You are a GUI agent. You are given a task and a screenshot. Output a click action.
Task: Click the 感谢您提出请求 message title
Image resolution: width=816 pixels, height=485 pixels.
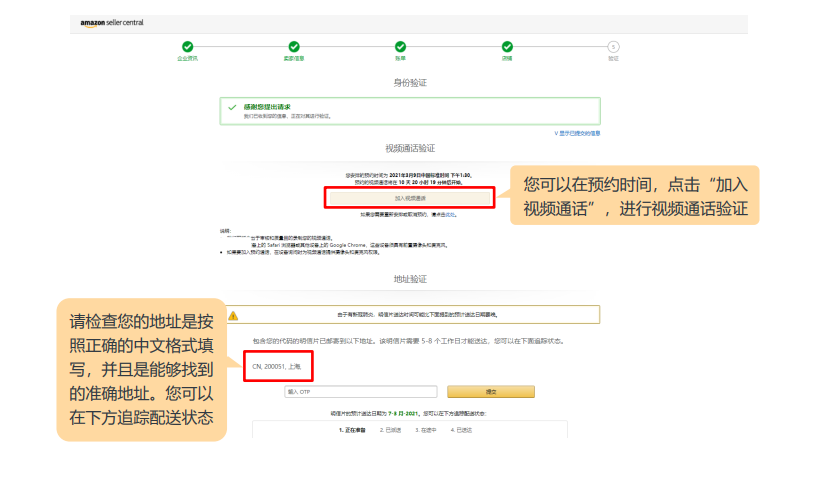pos(267,107)
